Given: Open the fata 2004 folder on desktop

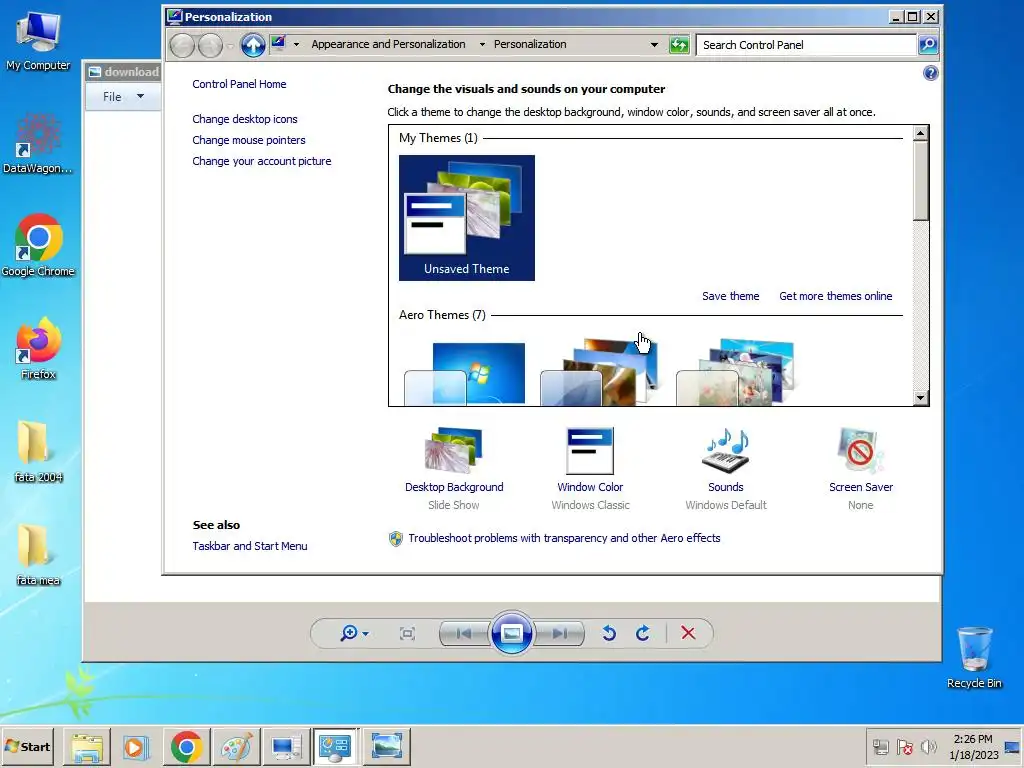Looking at the screenshot, I should (x=38, y=452).
